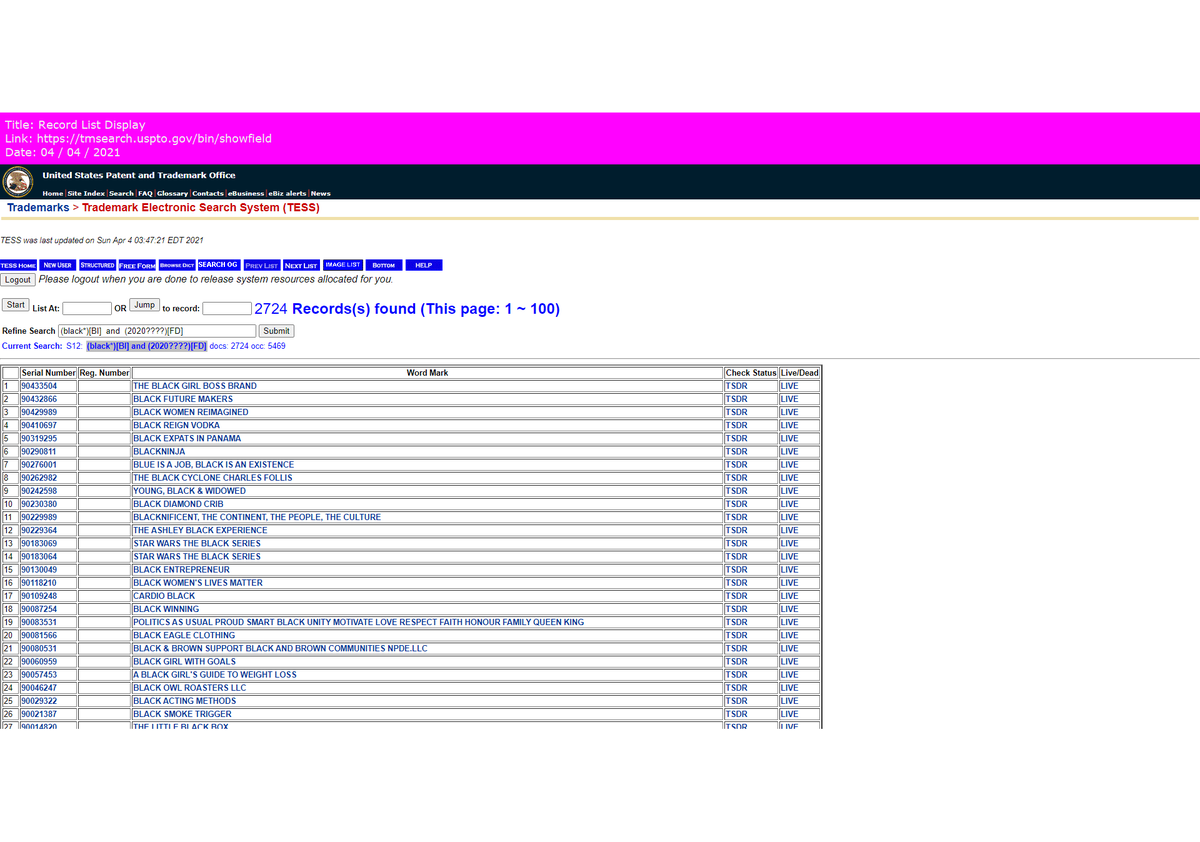Screen dimensions: 1200x842
Task: Open A BLACK GIRL'S GUIDE TO WEIGHT LOSS
Action: (x=215, y=675)
